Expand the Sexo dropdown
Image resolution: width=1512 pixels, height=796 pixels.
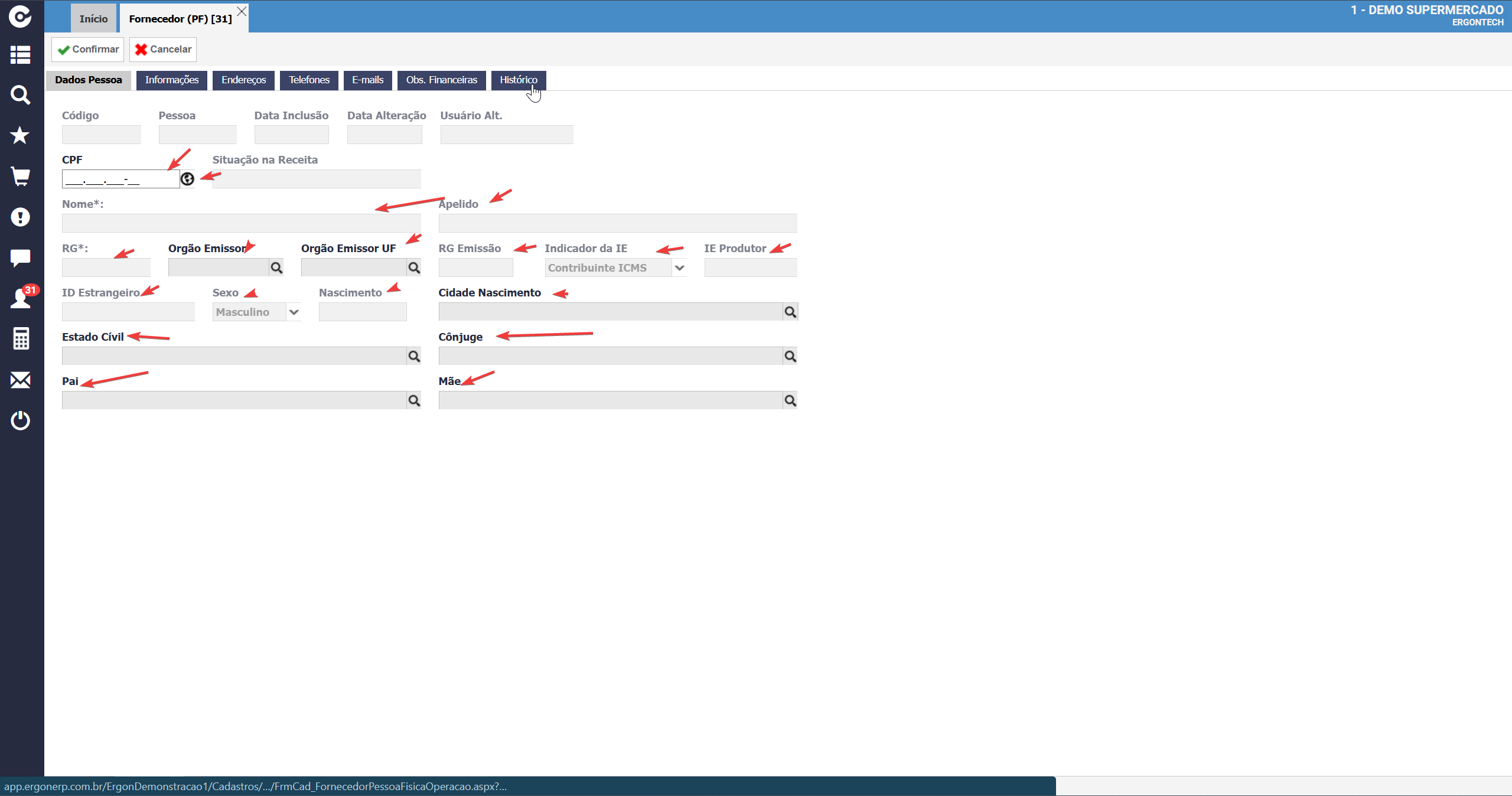click(294, 312)
